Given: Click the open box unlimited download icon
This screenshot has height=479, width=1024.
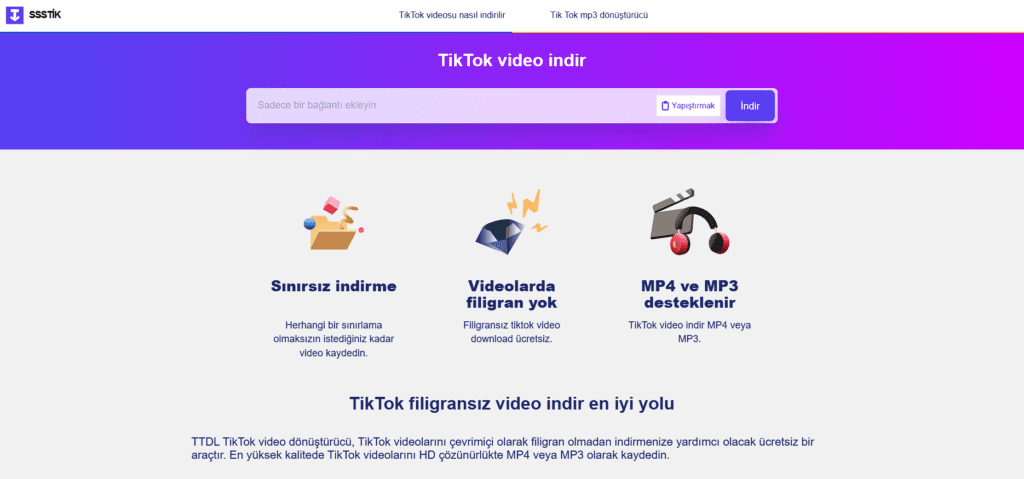Looking at the screenshot, I should point(333,224).
